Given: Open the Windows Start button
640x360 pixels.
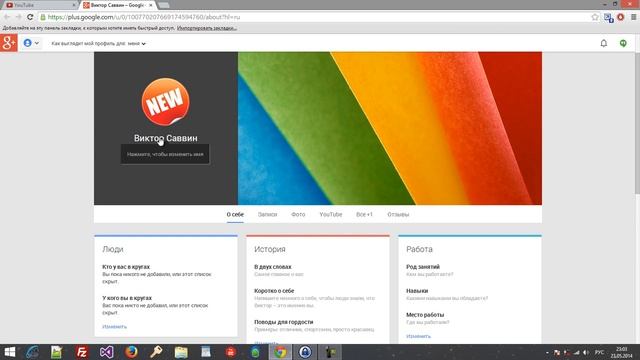Looking at the screenshot, I should tap(9, 352).
